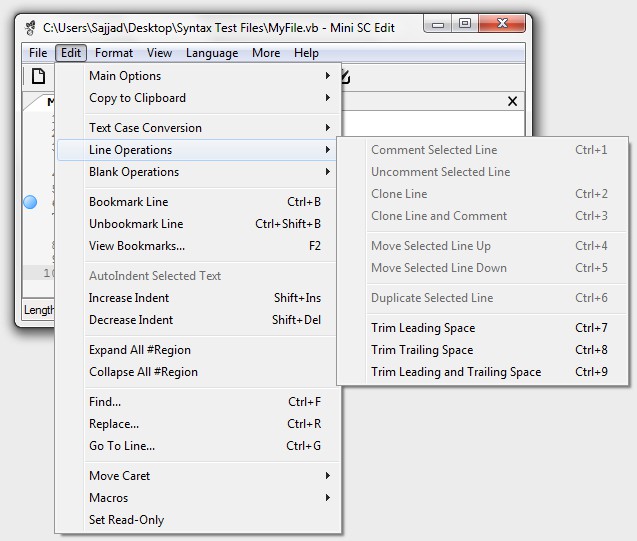
Task: Click the Length status bar label
Action: (x=39, y=310)
